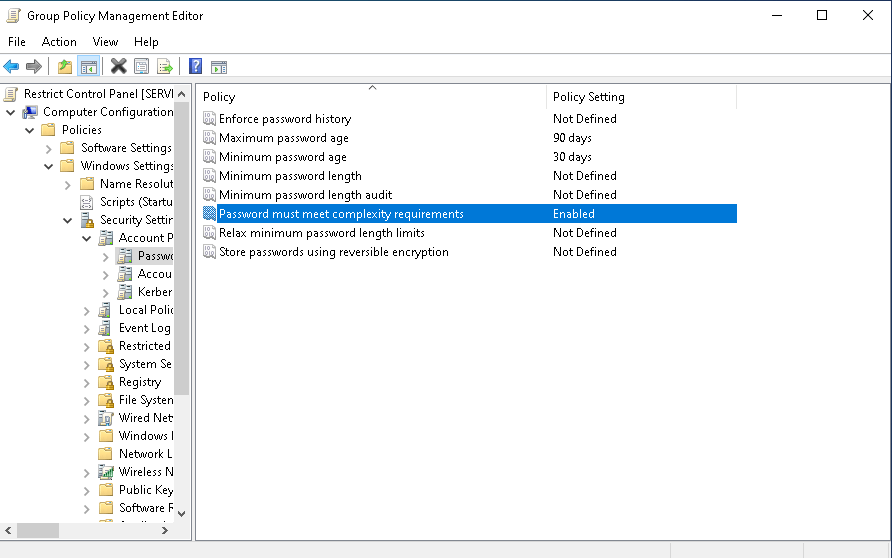Collapse the Security Settings tree node

(68, 220)
